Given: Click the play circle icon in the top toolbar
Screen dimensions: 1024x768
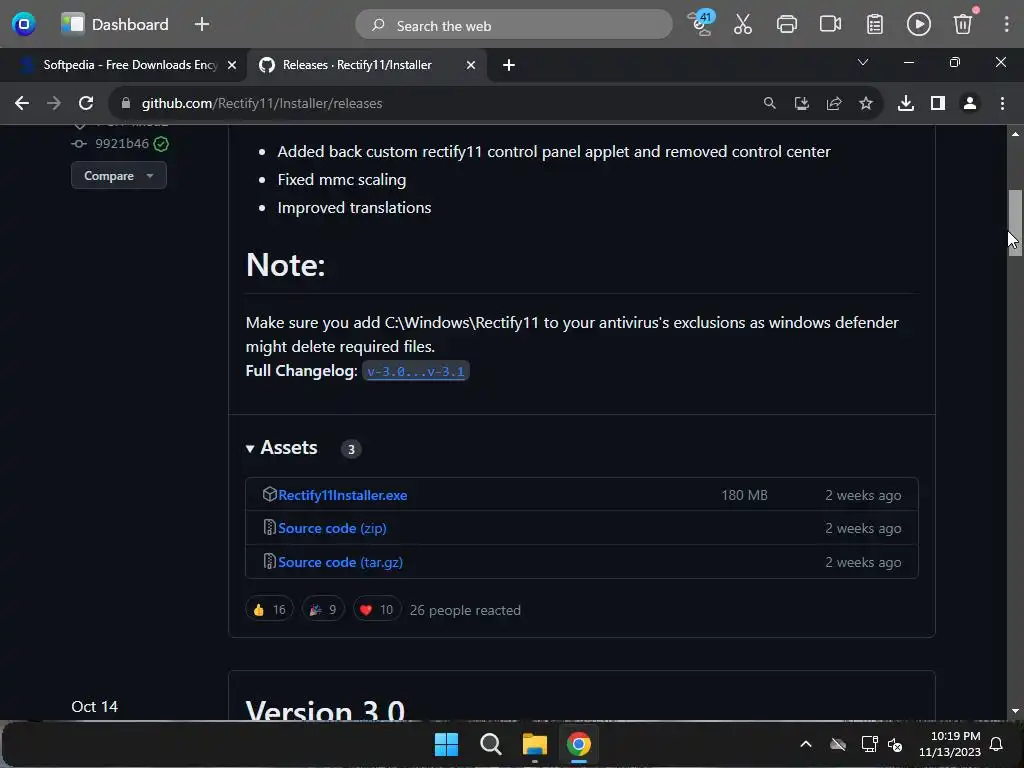Looking at the screenshot, I should pyautogui.click(x=918, y=24).
